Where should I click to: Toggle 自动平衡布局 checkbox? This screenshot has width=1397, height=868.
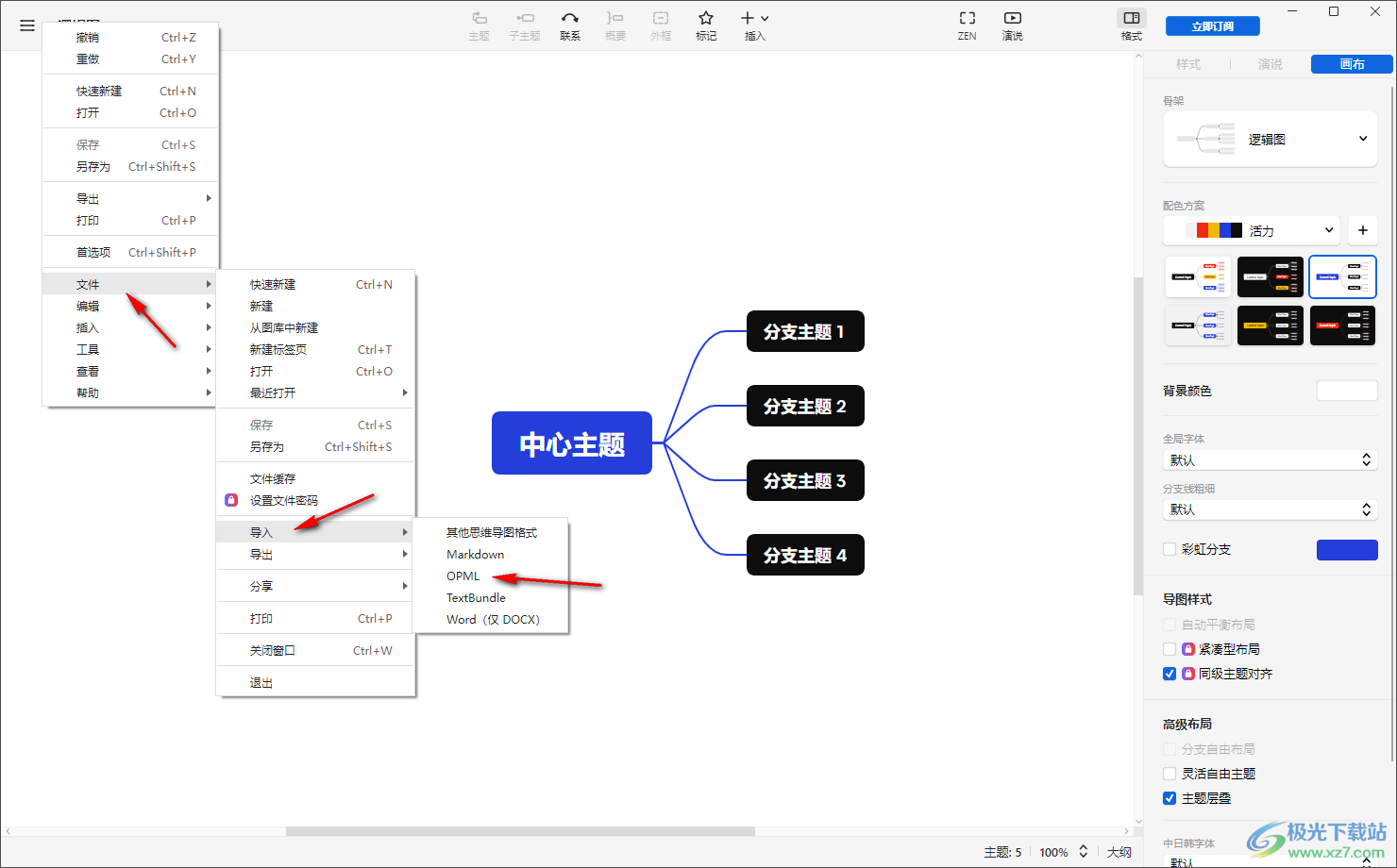click(x=1170, y=625)
